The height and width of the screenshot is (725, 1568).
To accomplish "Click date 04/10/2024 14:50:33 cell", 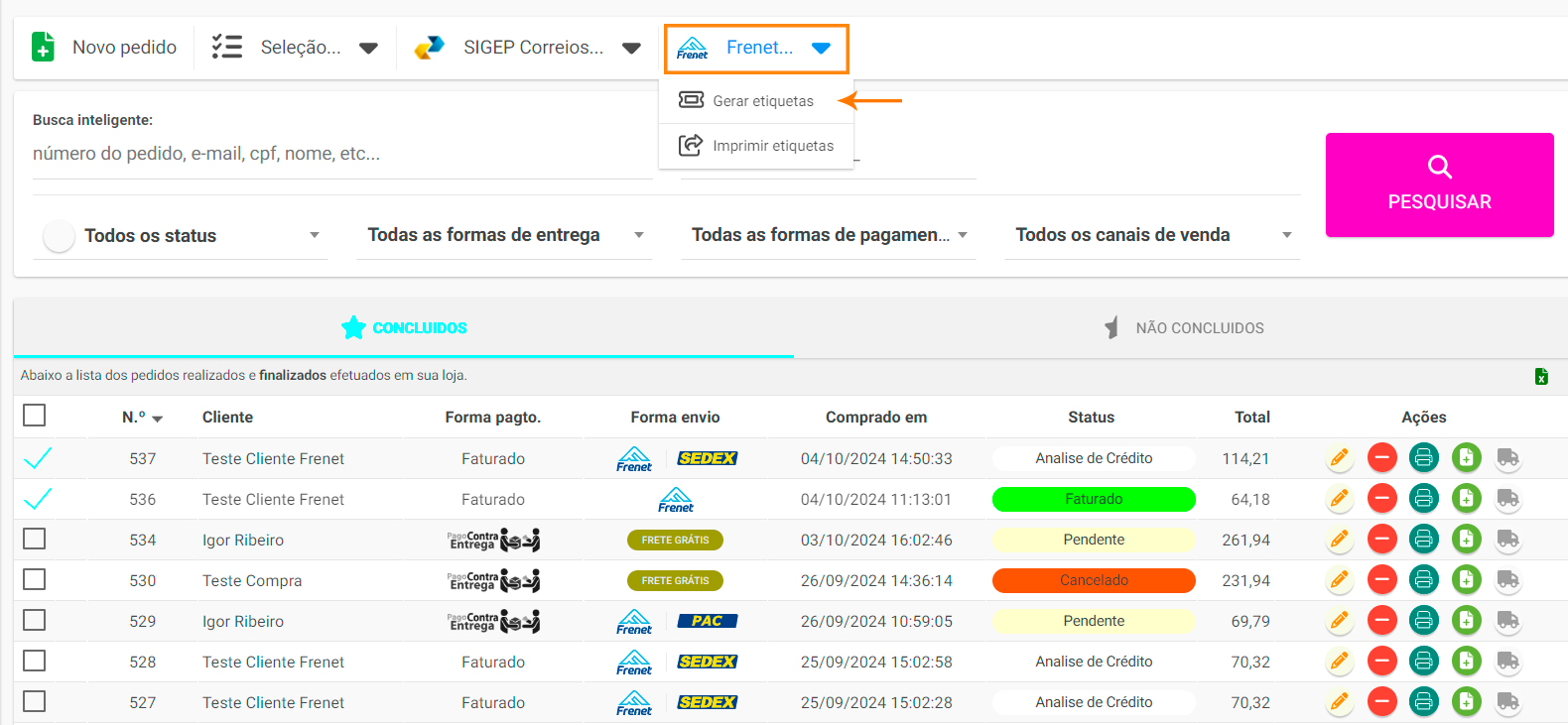I will (x=876, y=459).
